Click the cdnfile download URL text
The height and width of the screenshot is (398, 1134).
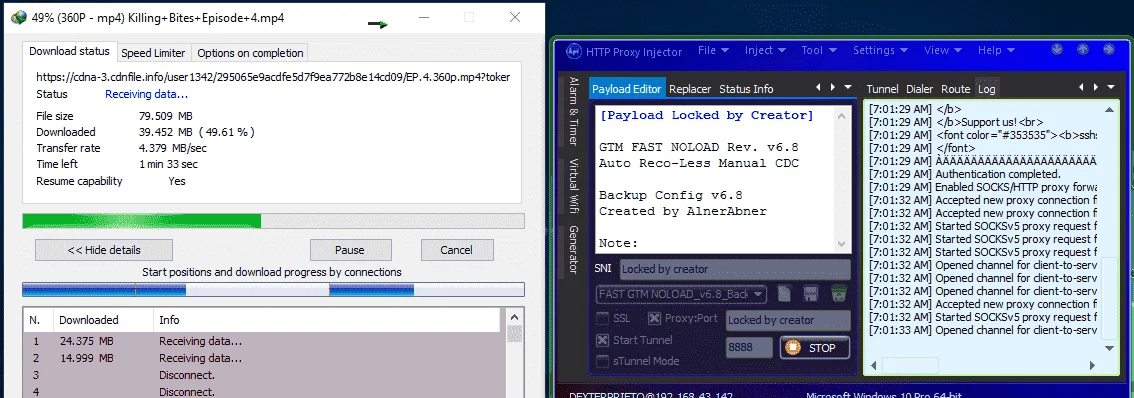tap(273, 77)
